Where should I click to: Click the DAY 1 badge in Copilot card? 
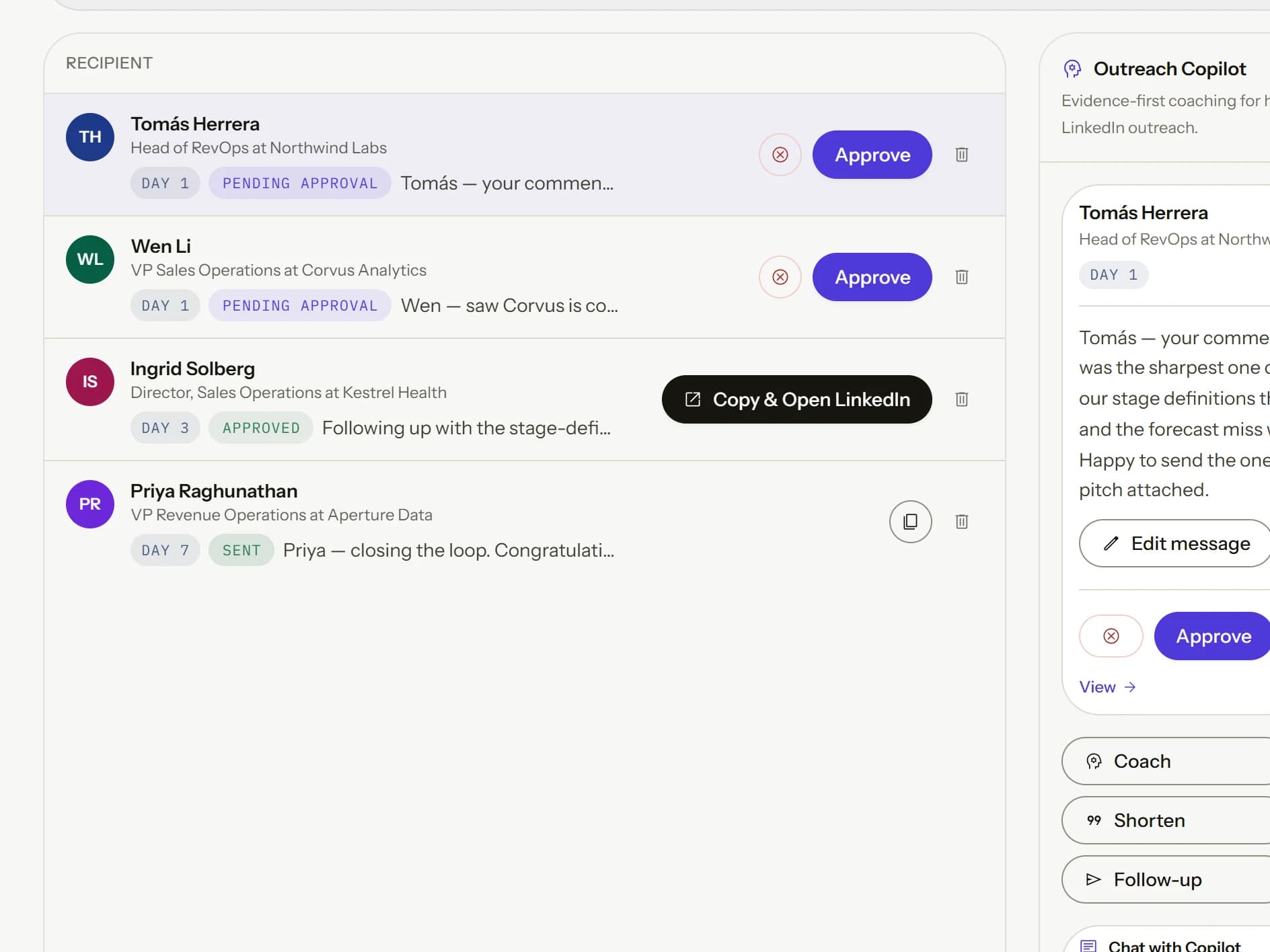tap(1114, 275)
